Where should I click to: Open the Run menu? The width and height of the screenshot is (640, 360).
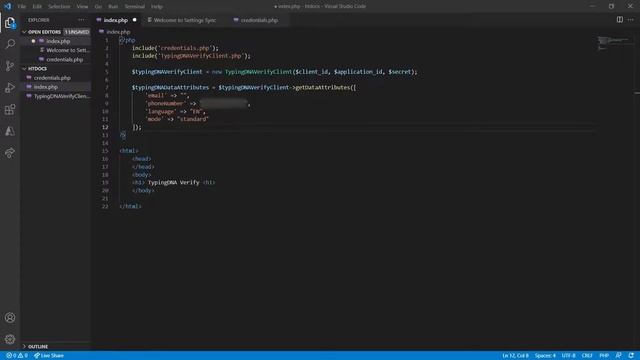[x=113, y=7]
